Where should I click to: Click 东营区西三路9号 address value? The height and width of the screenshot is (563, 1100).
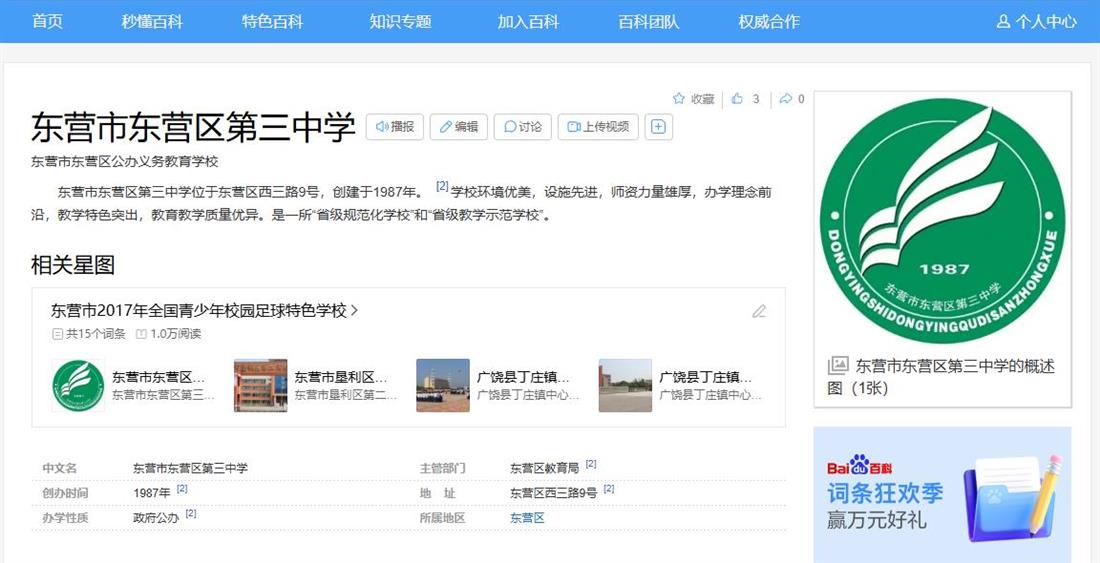554,493
